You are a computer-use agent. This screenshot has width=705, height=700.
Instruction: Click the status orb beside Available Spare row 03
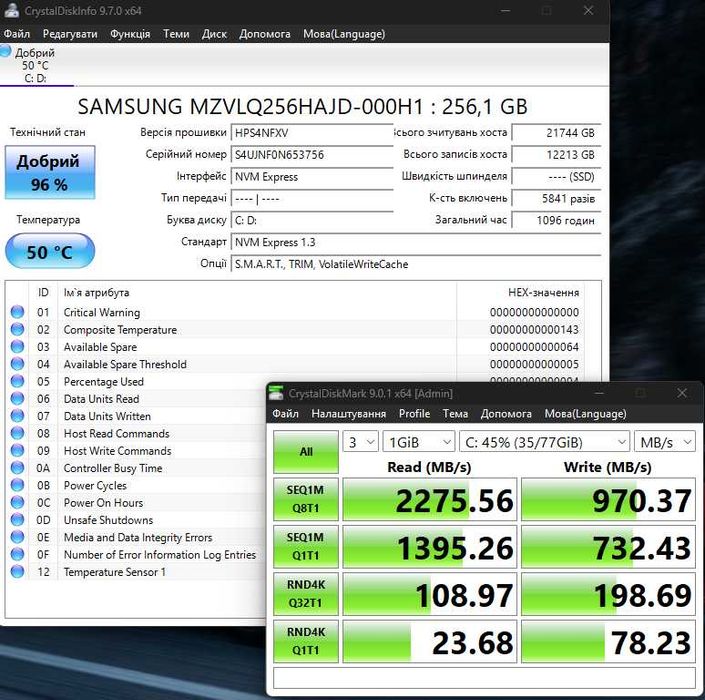[x=17, y=346]
